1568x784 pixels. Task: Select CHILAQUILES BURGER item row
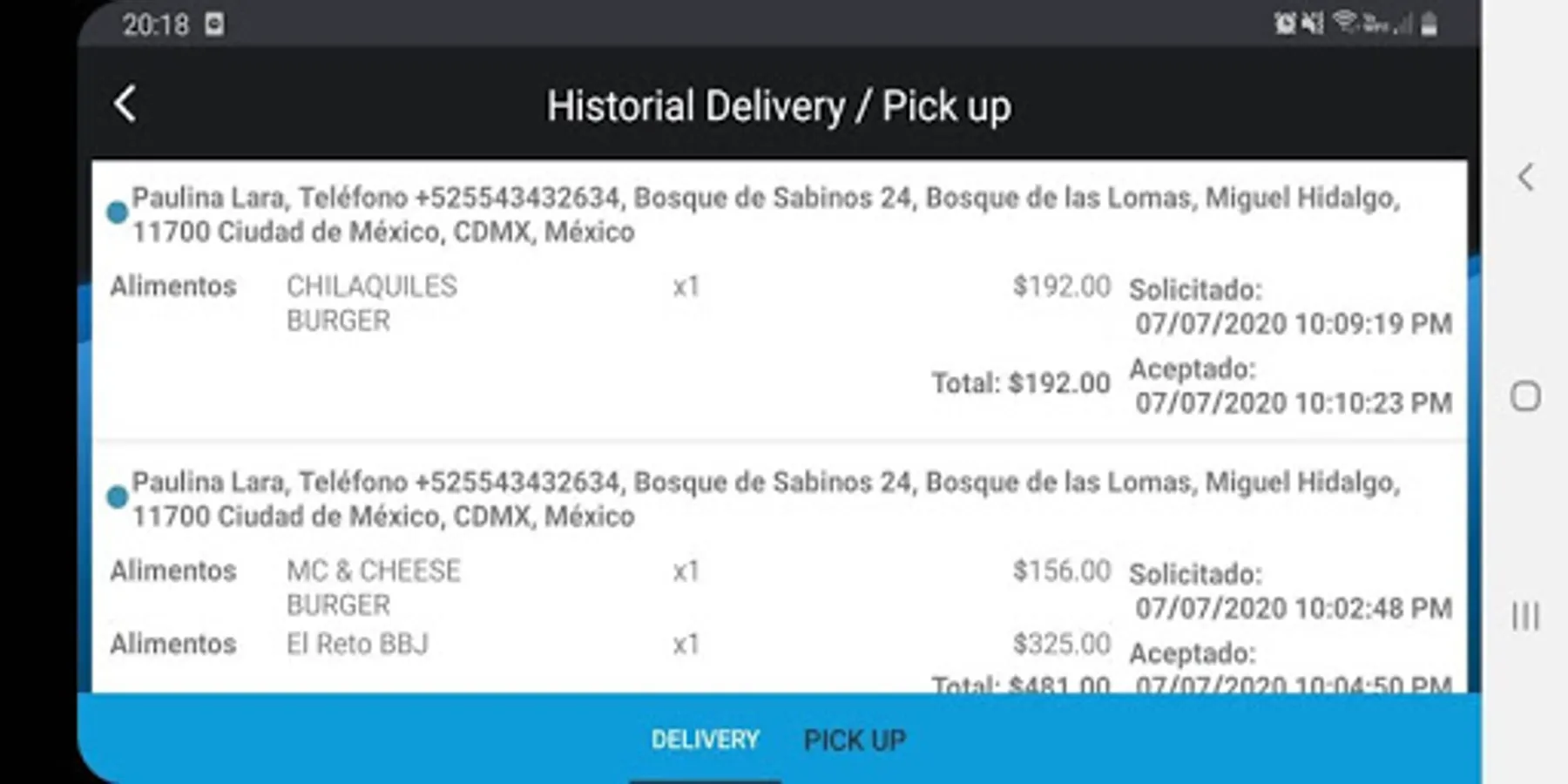click(610, 303)
